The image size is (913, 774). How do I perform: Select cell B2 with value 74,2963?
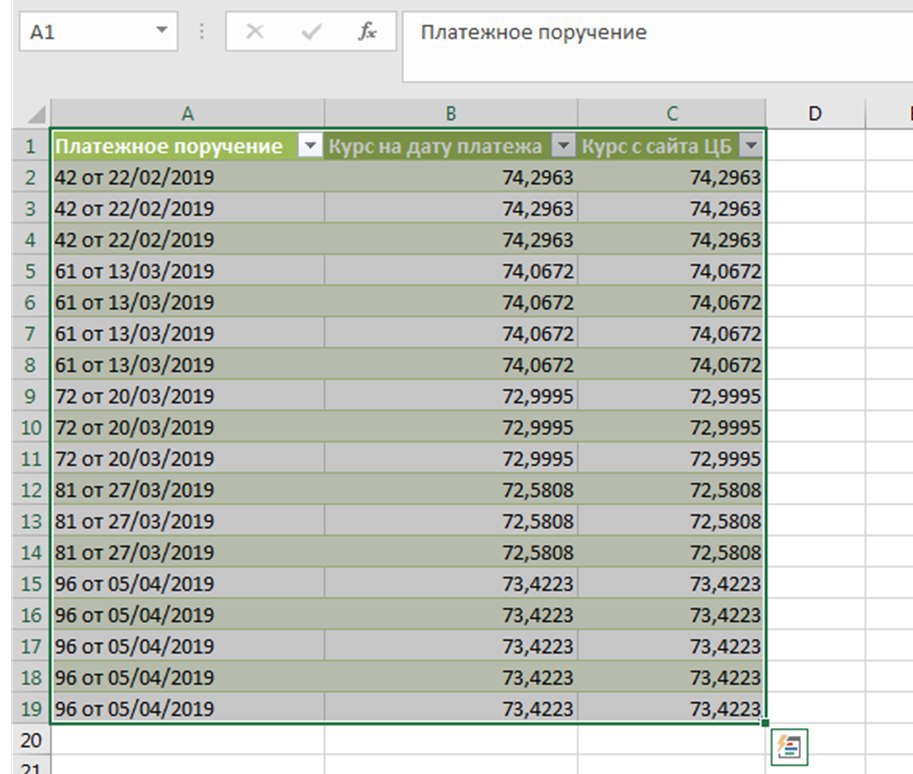pos(451,177)
